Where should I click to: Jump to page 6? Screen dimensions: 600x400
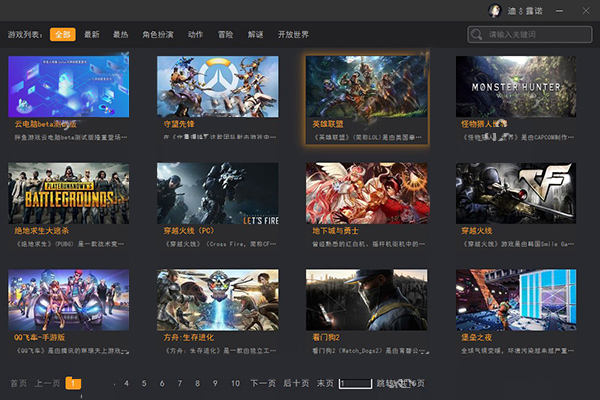[x=162, y=383]
